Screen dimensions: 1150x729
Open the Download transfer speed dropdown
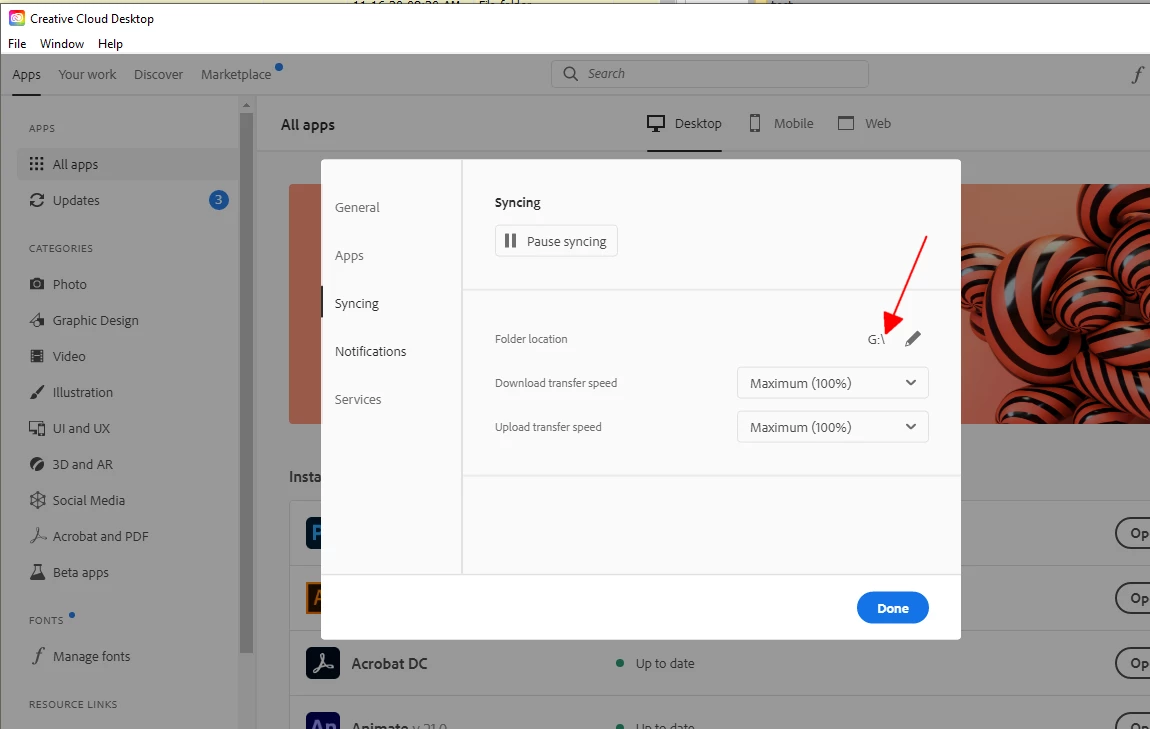pyautogui.click(x=832, y=383)
